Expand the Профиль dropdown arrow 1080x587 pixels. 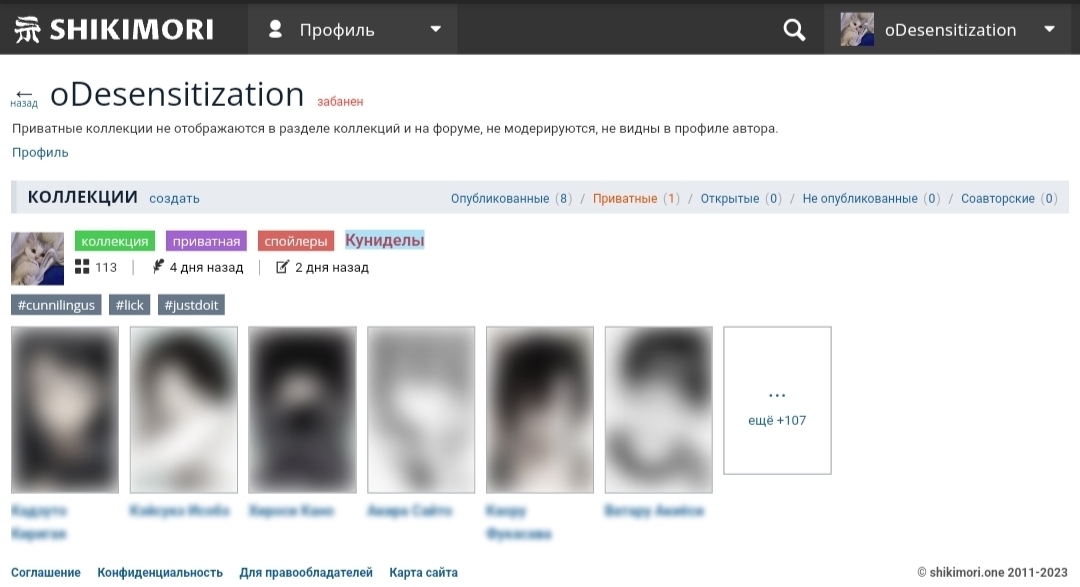[435, 29]
